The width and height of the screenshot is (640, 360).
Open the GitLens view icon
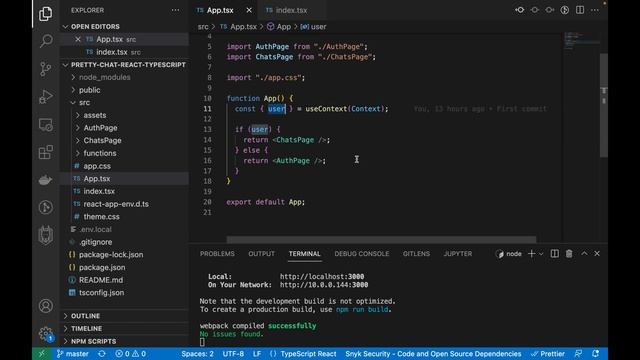coord(46,207)
